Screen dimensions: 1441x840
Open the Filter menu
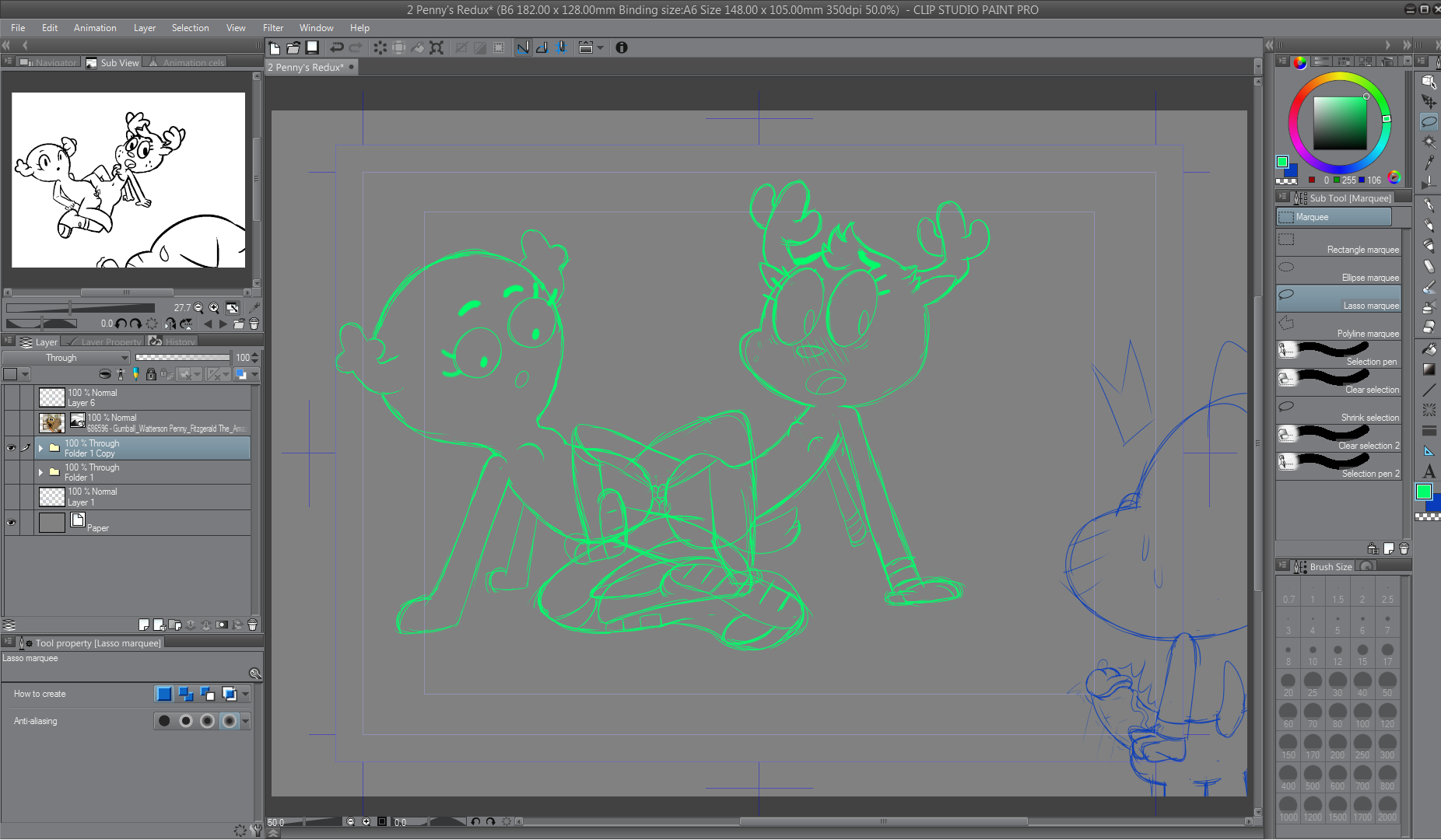pyautogui.click(x=273, y=27)
